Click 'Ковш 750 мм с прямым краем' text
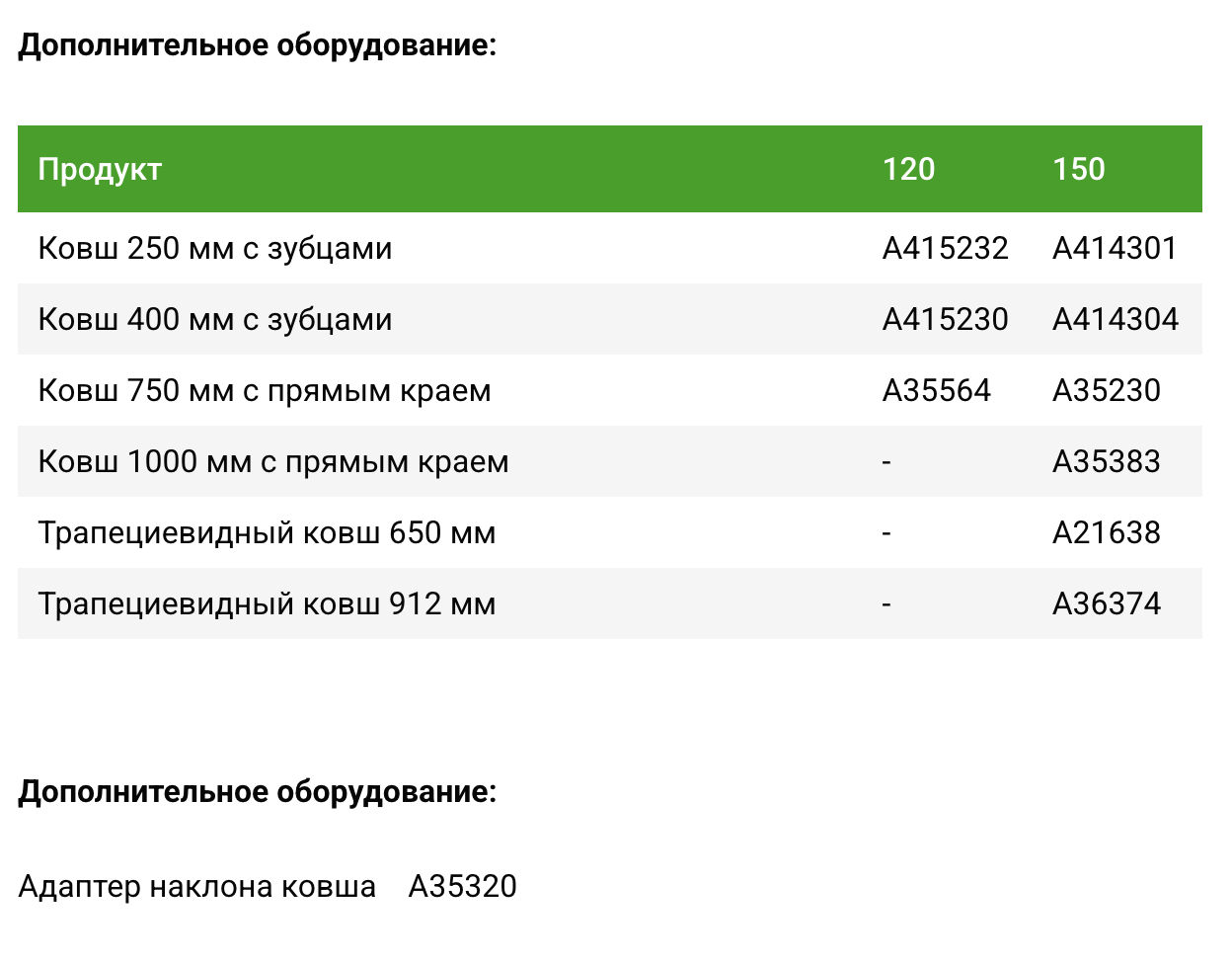 coord(264,390)
